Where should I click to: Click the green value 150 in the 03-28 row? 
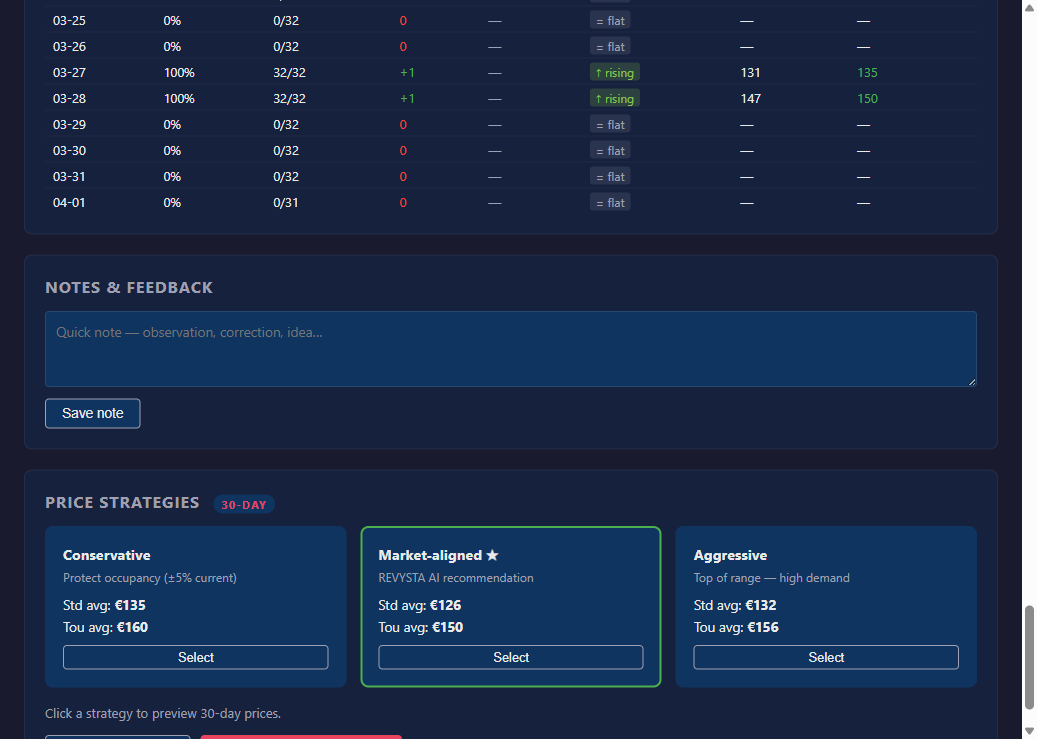click(868, 99)
